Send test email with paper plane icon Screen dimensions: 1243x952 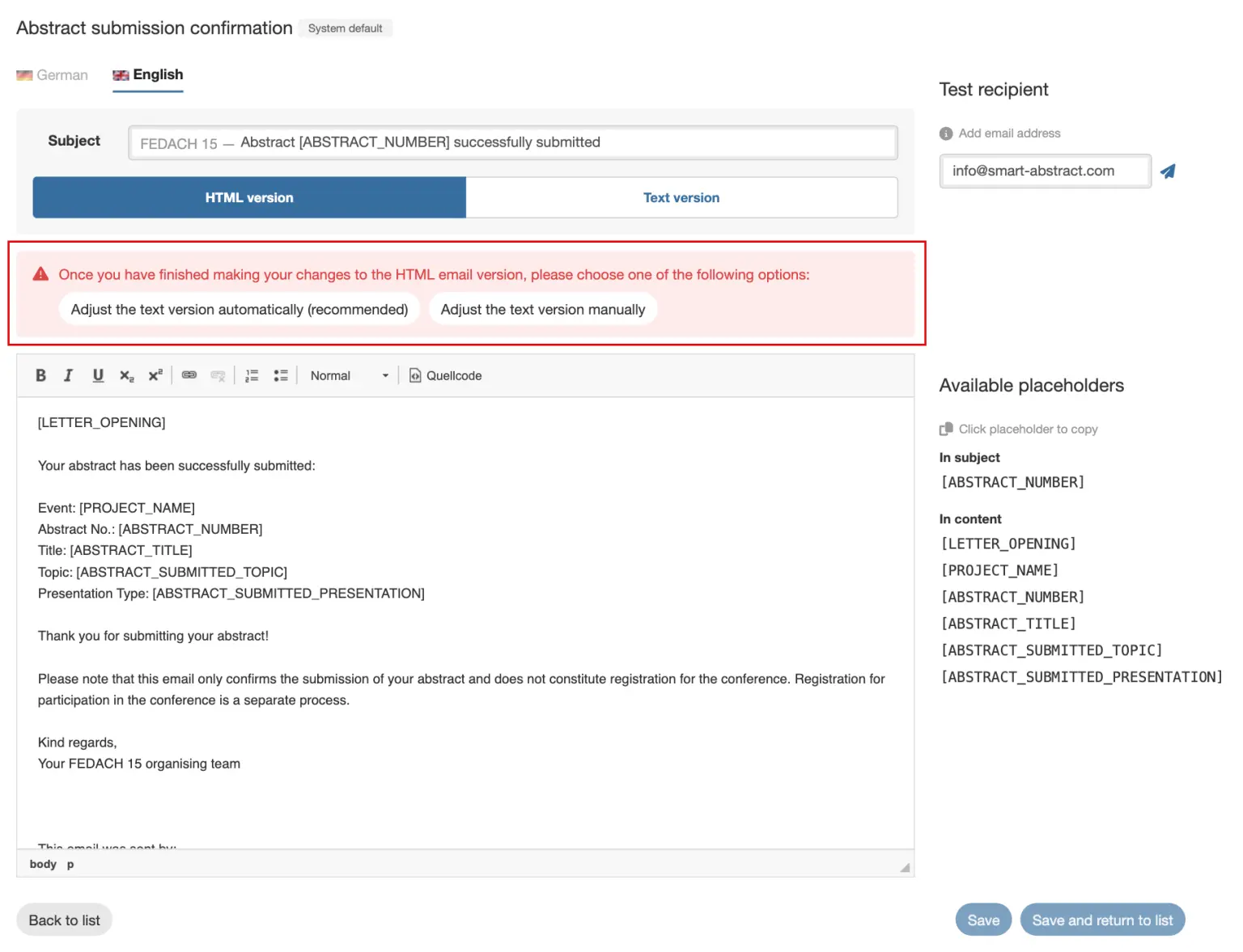(1168, 171)
